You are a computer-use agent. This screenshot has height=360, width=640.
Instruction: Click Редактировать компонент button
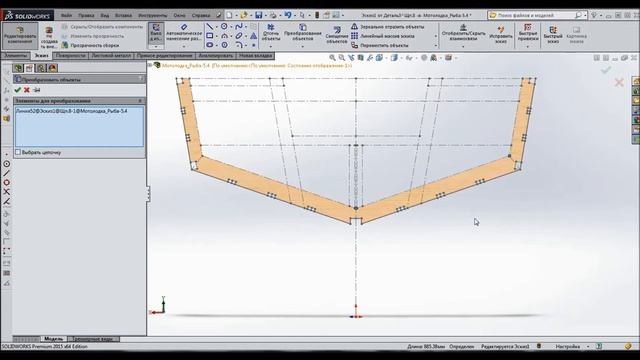[x=20, y=36]
